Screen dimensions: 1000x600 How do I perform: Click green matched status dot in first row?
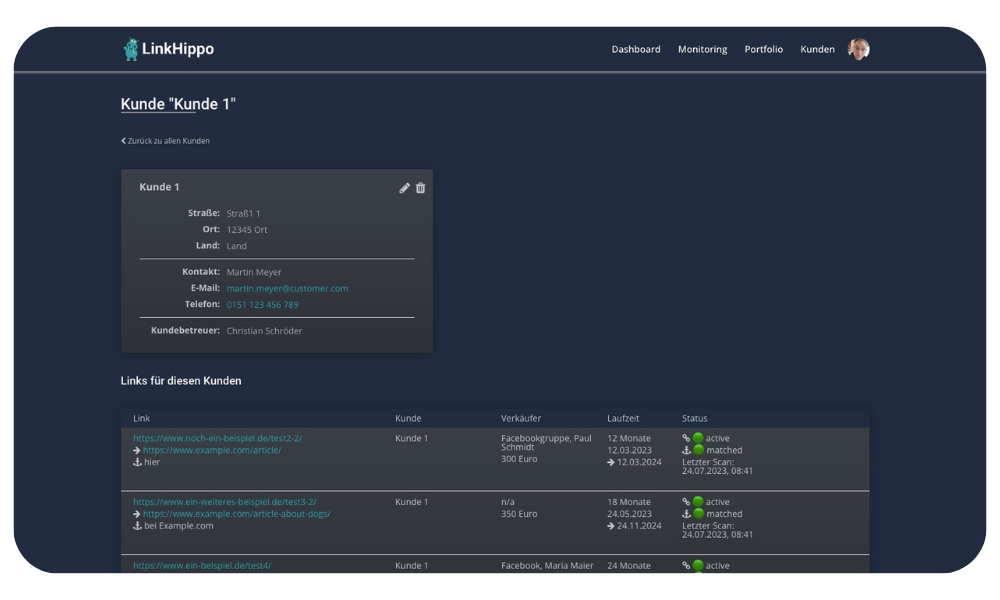698,450
